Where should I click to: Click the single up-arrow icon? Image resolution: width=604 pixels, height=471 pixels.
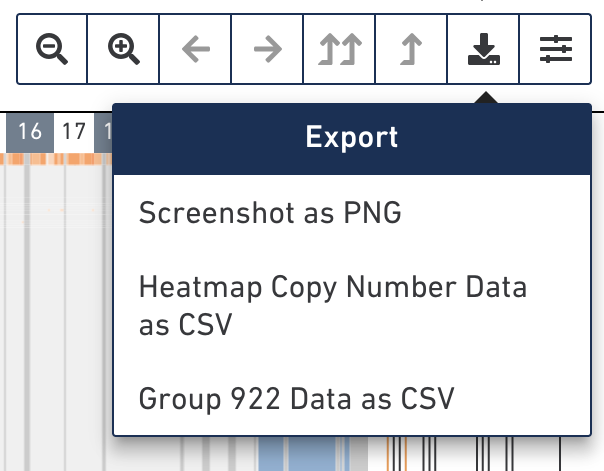point(411,49)
